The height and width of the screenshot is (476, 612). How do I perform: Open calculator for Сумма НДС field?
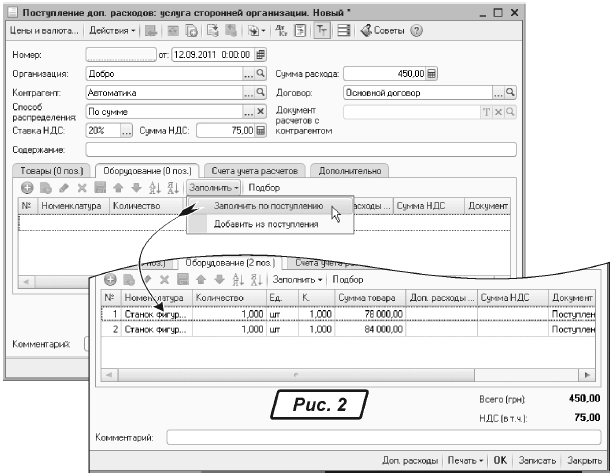tap(261, 129)
